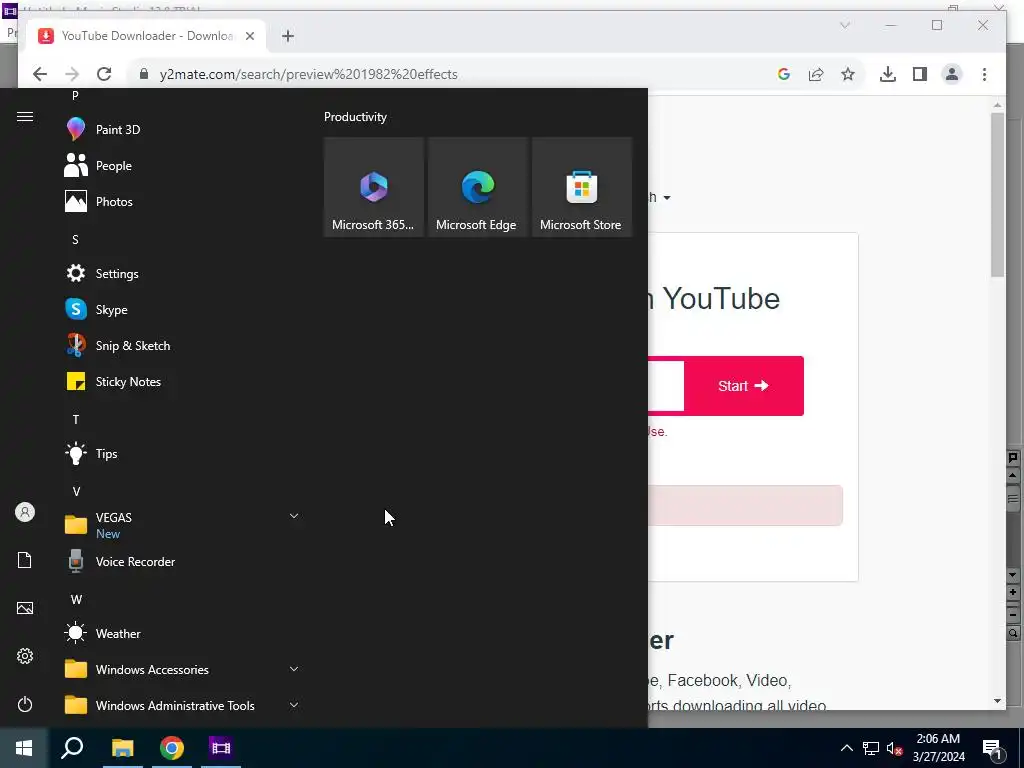Open taskbar Search
1024x768 pixels.
tap(72, 748)
